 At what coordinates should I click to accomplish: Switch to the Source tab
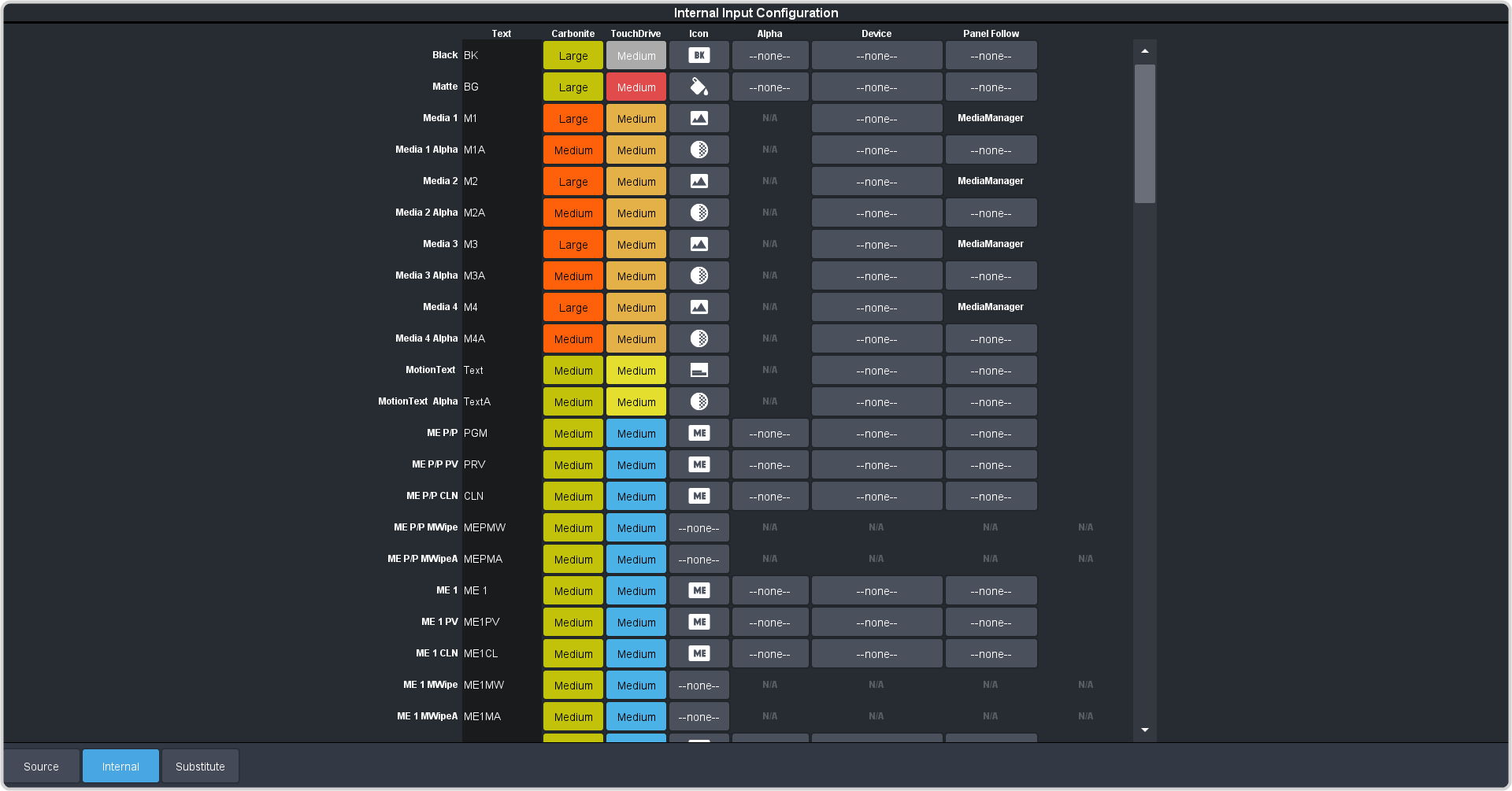click(x=42, y=767)
